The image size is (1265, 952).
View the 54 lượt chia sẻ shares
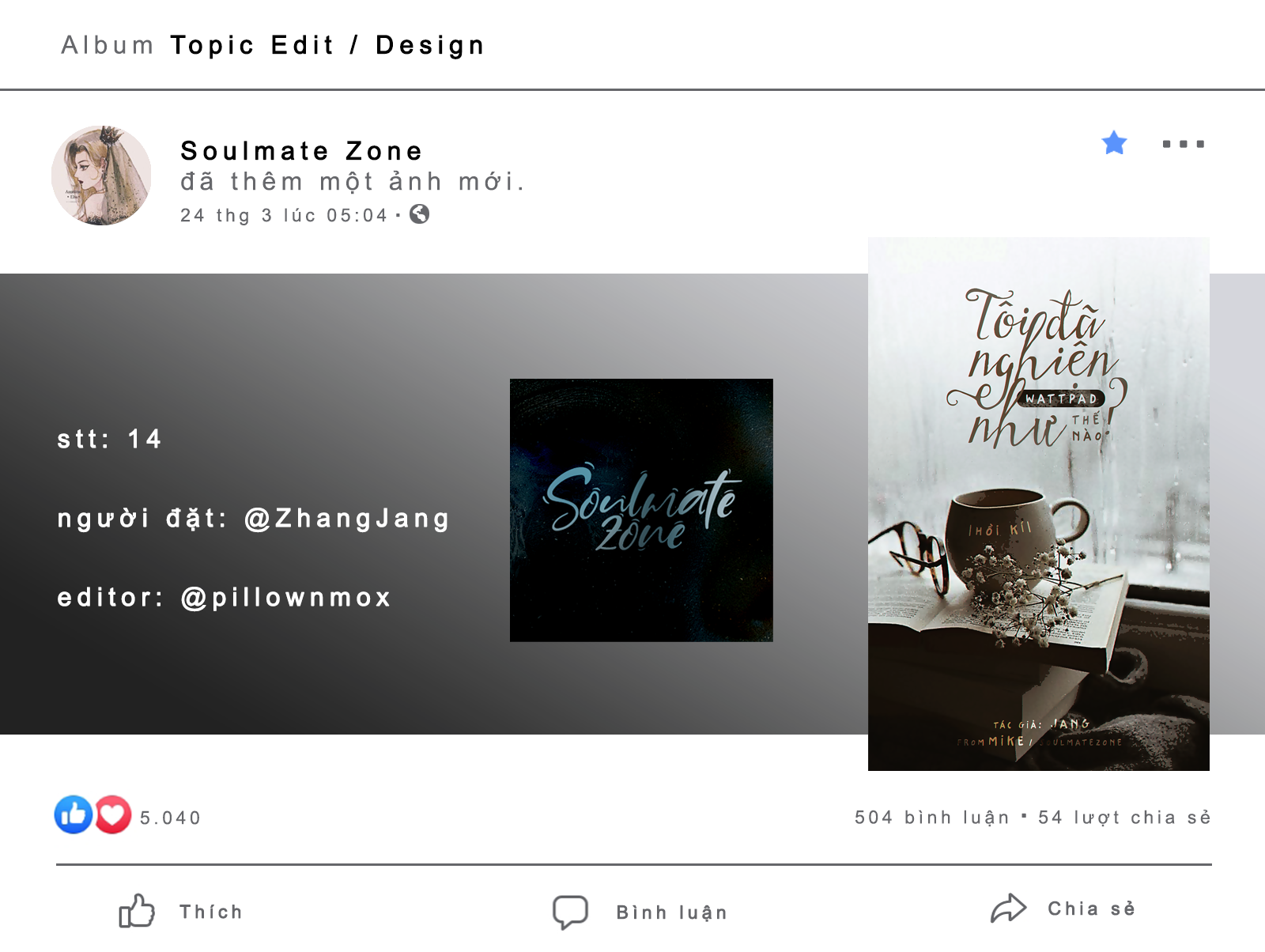click(1124, 818)
